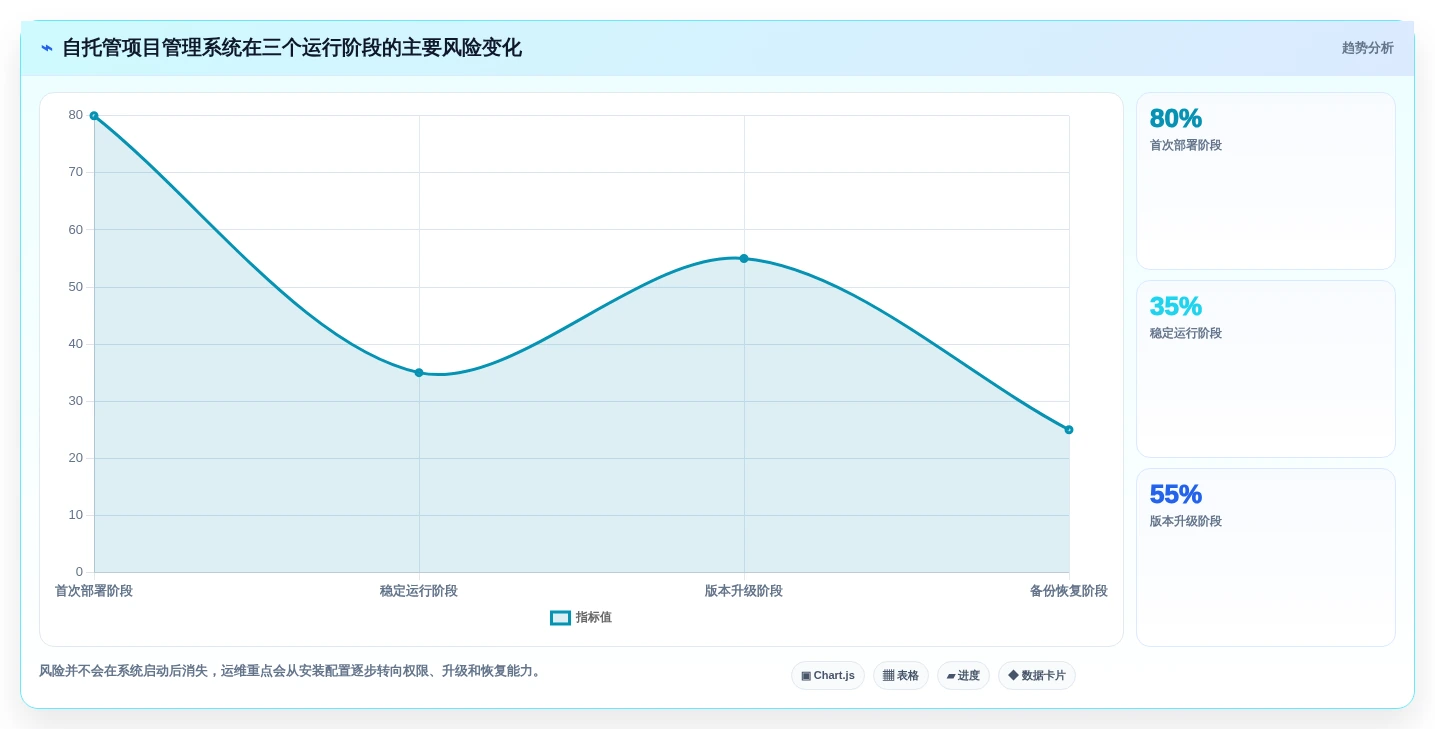This screenshot has width=1435, height=729.
Task: Click the 首次部署阶段 x-axis label
Action: [x=94, y=591]
